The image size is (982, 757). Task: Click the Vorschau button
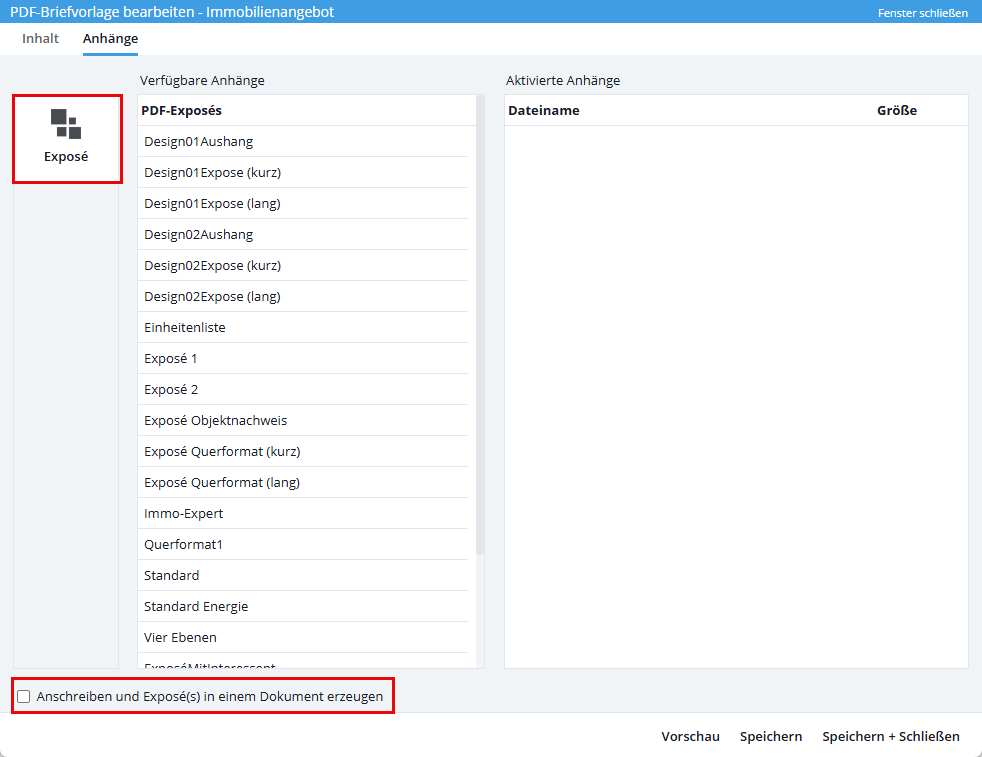click(690, 736)
